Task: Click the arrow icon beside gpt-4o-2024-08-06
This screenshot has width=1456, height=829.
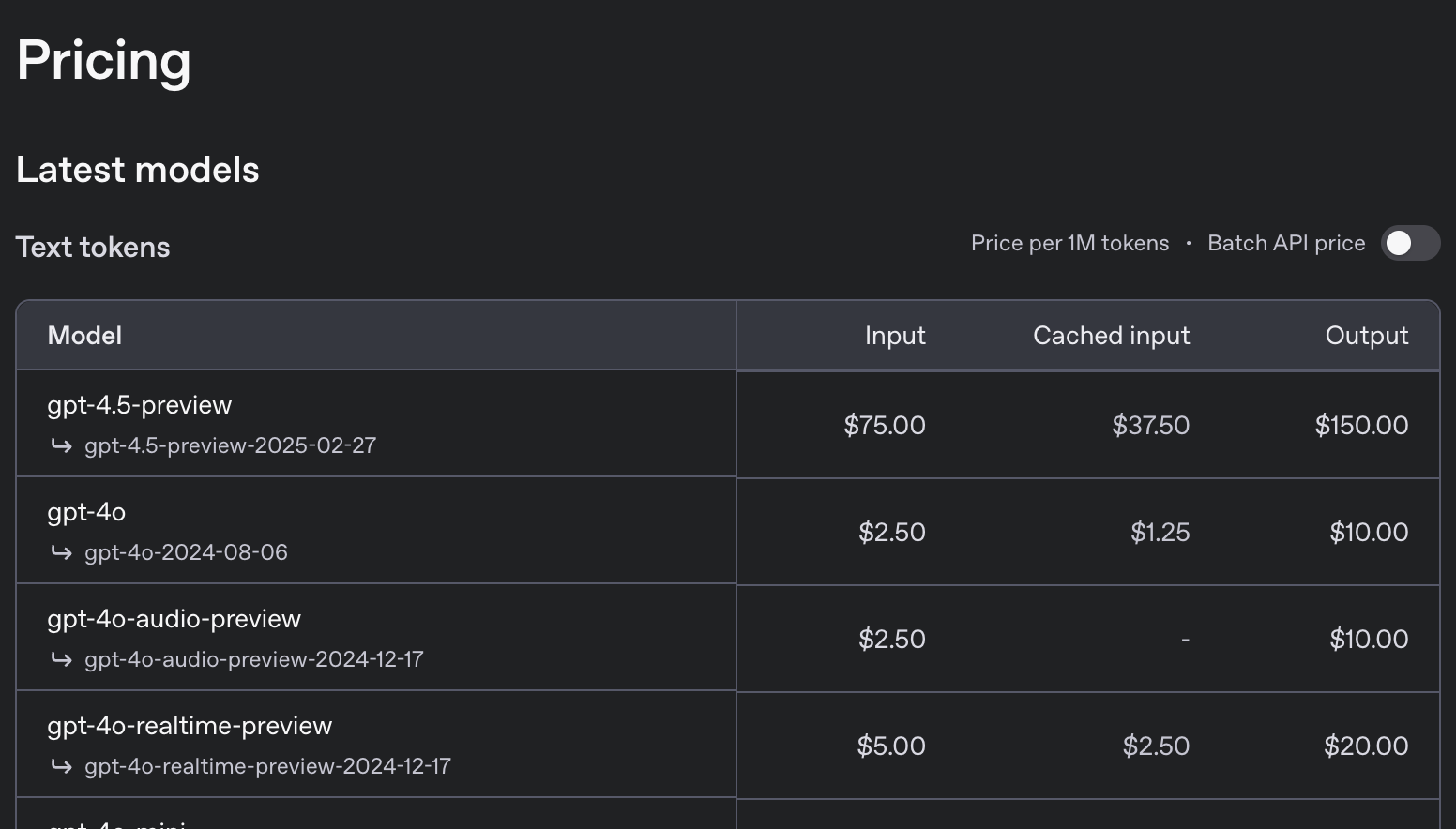Action: (x=62, y=552)
